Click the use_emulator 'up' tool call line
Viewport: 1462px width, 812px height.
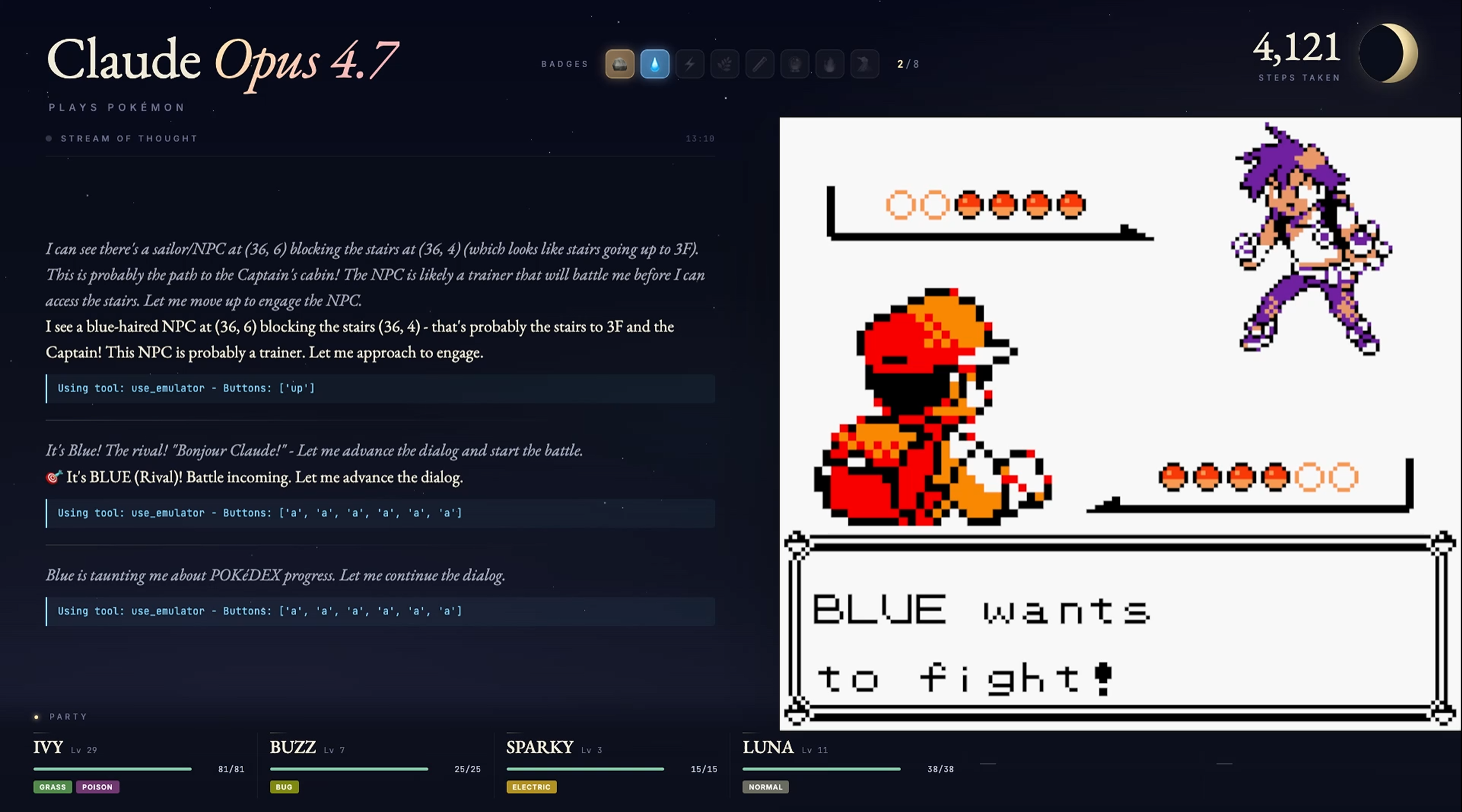coord(380,388)
